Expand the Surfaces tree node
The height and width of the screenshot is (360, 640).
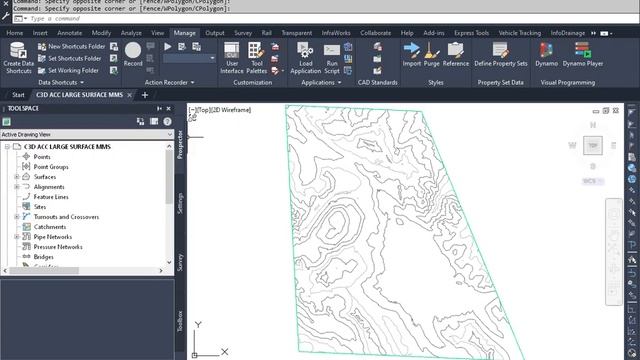point(17,177)
